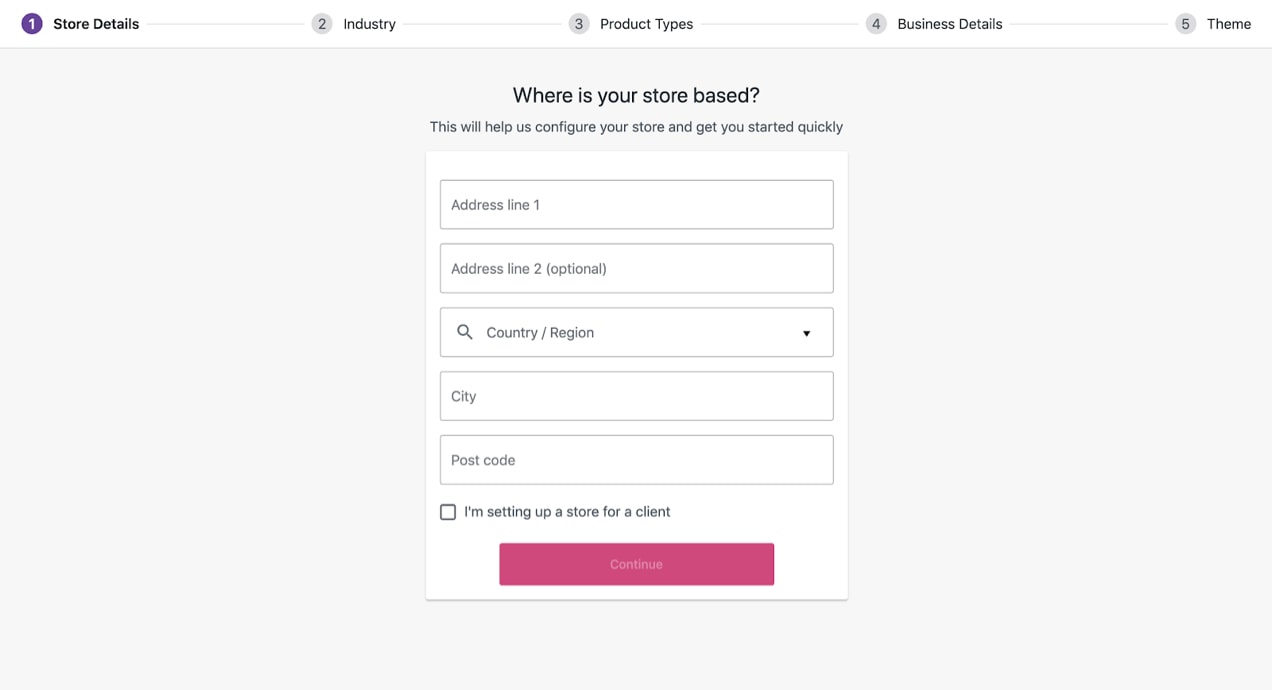This screenshot has height=690, width=1272.
Task: Expand the country selector caret
Action: tap(806, 332)
